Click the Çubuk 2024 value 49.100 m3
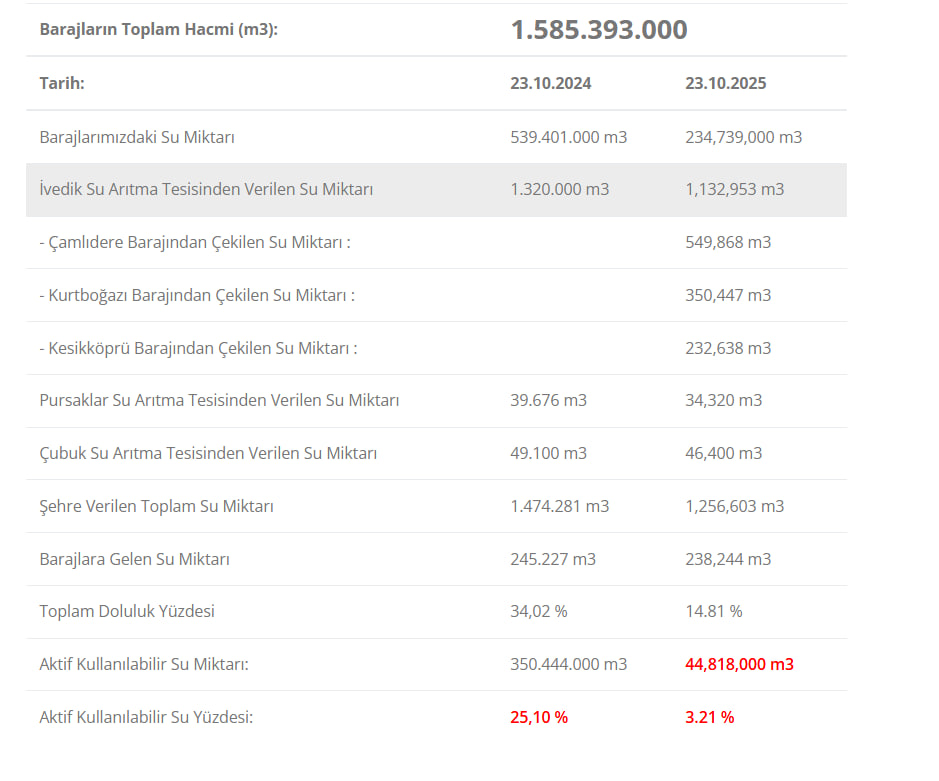The height and width of the screenshot is (781, 939). tap(548, 453)
